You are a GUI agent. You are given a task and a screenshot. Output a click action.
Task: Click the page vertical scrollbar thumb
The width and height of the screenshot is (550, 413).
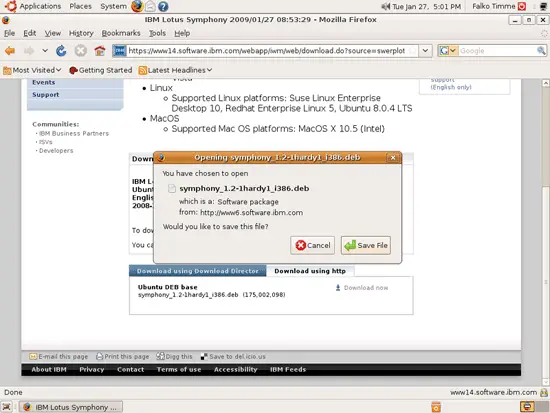(545, 283)
